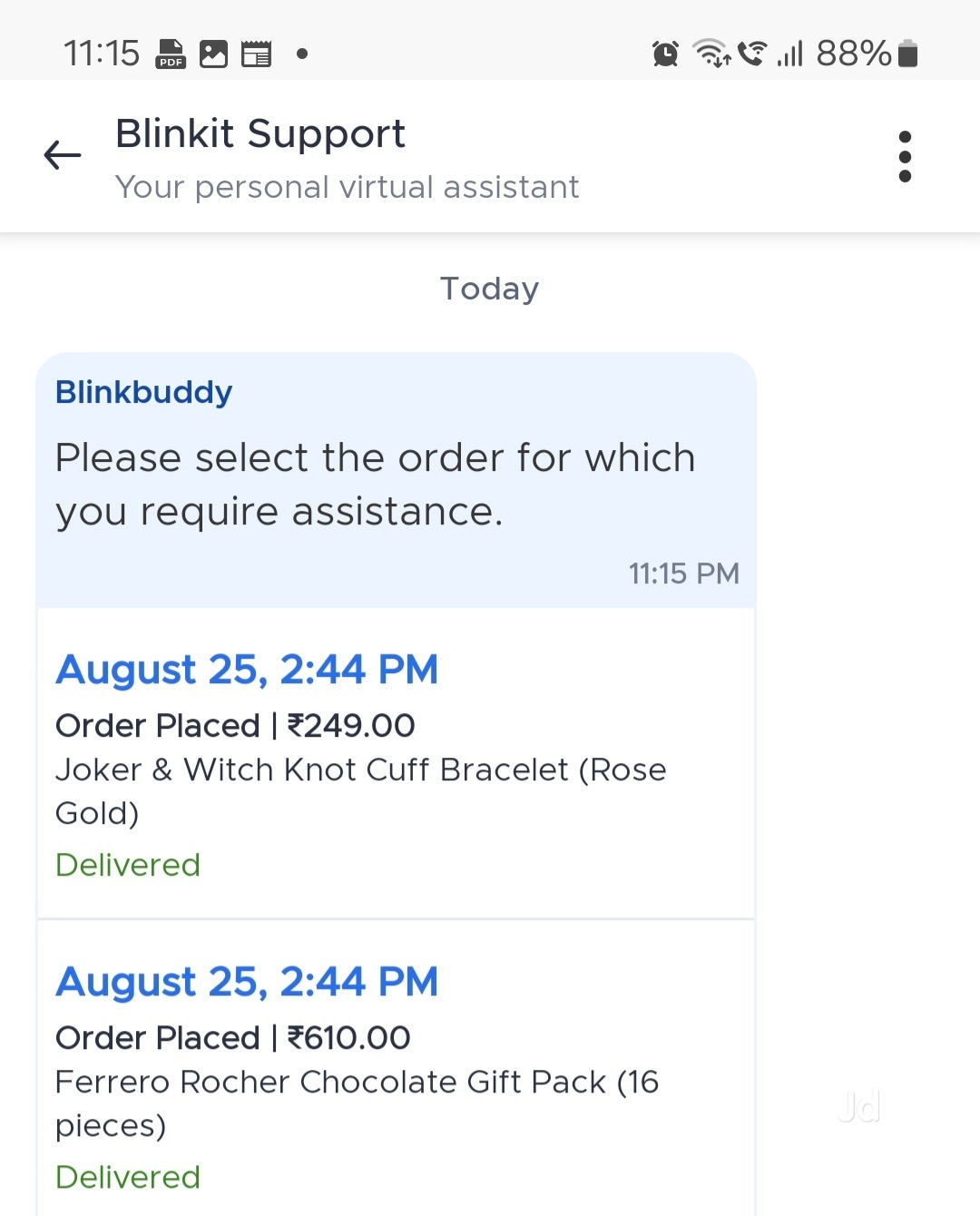Screen dimensions: 980x1216
Task: Tap the battery icon in status bar
Action: [907, 54]
